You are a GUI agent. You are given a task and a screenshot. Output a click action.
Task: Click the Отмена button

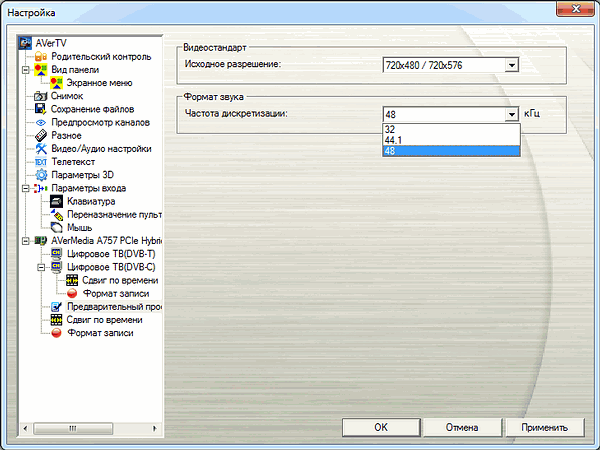click(x=462, y=427)
